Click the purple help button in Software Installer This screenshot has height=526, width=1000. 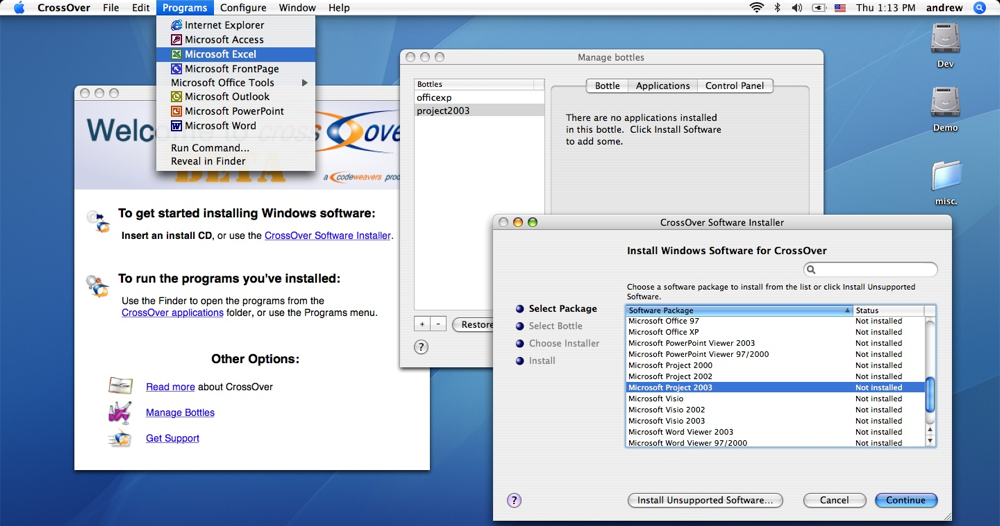click(x=514, y=500)
